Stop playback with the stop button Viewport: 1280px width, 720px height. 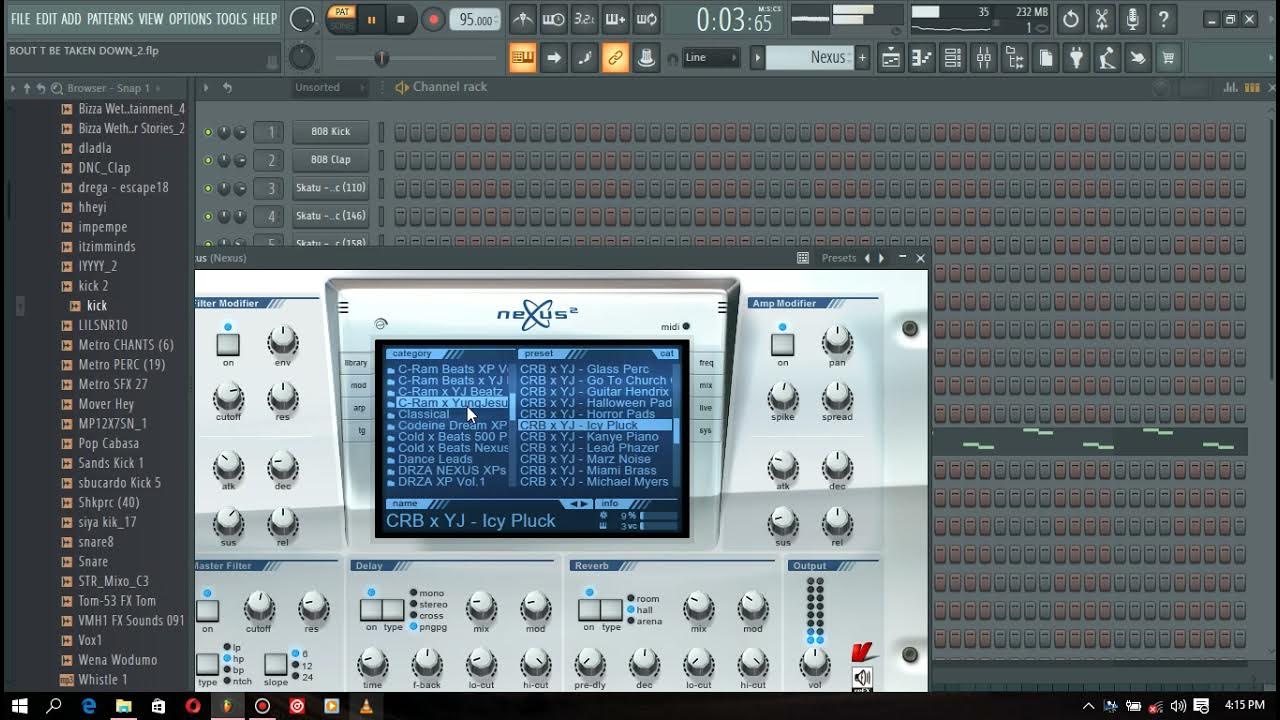point(401,19)
